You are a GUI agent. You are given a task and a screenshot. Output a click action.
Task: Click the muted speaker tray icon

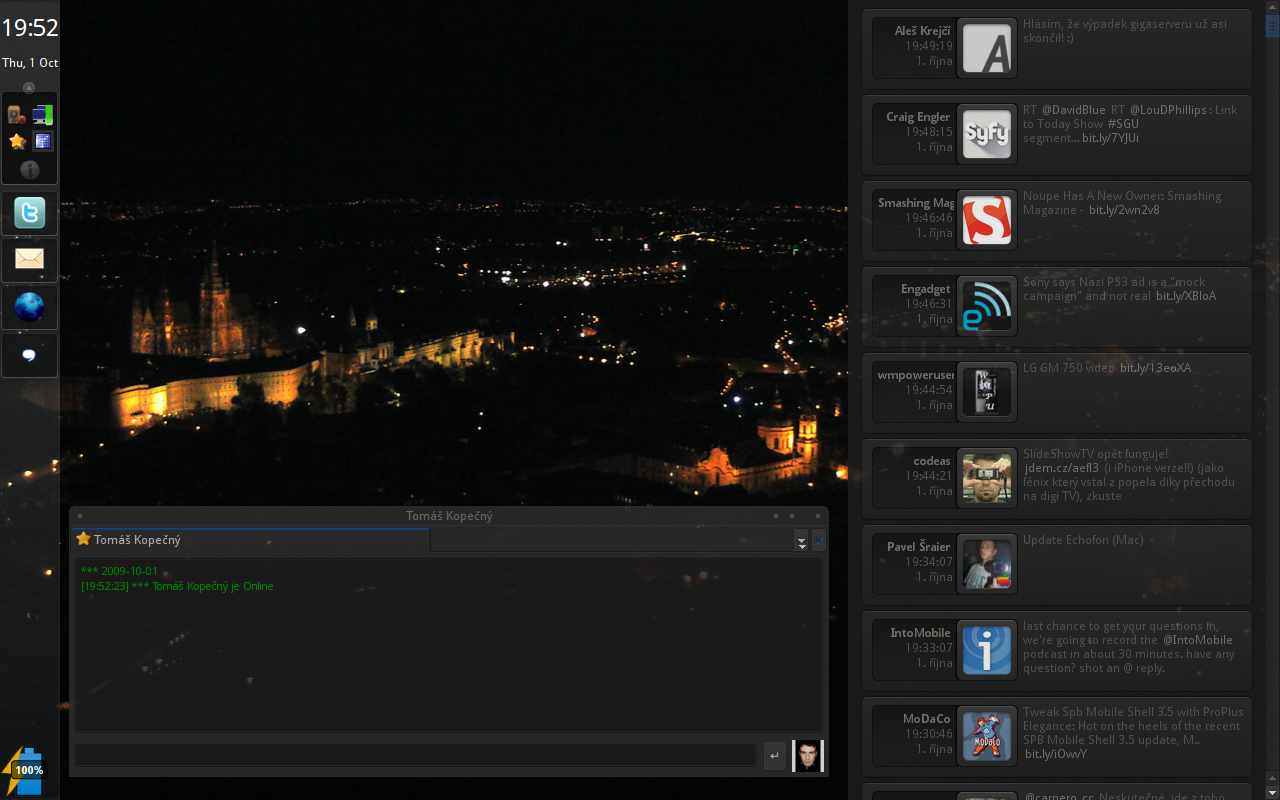(17, 114)
